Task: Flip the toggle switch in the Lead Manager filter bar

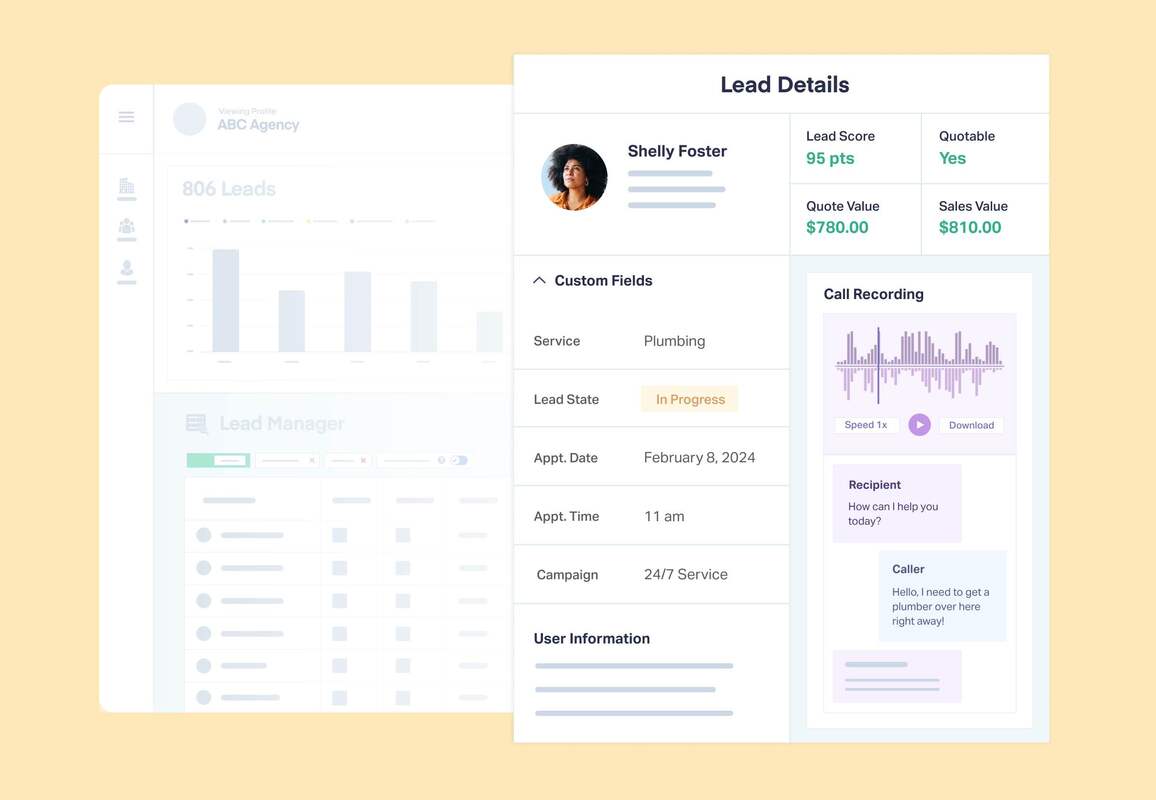Action: (458, 460)
